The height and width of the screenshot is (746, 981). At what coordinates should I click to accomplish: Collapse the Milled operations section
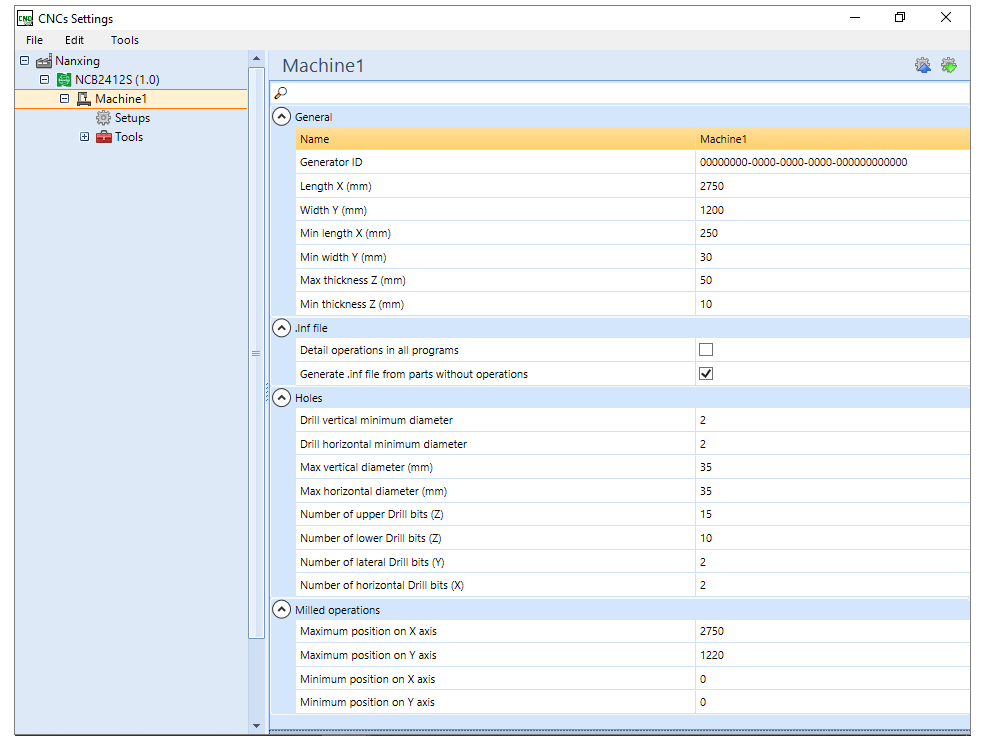[282, 610]
